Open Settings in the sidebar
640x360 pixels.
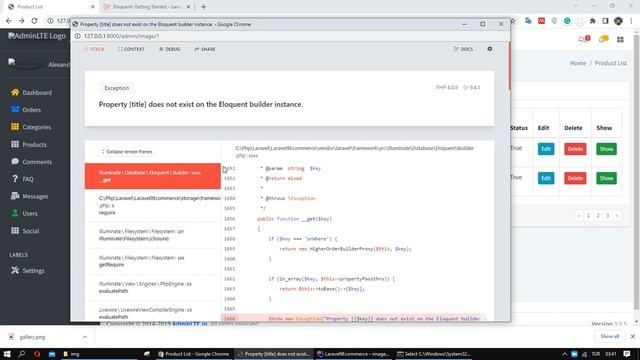pos(28,271)
